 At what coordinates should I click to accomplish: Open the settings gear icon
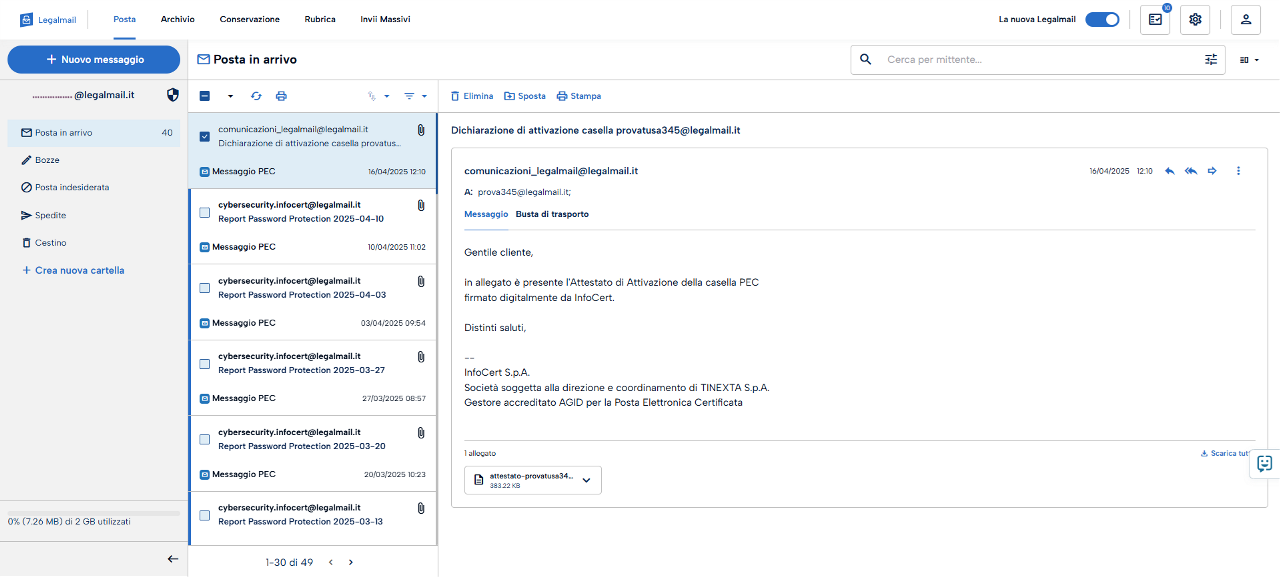(1194, 19)
